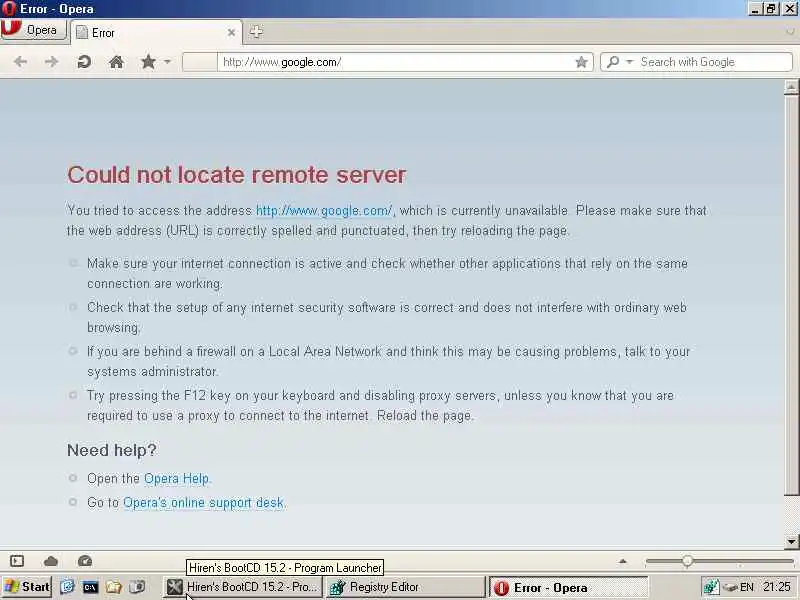Click the network tray icon

[711, 587]
